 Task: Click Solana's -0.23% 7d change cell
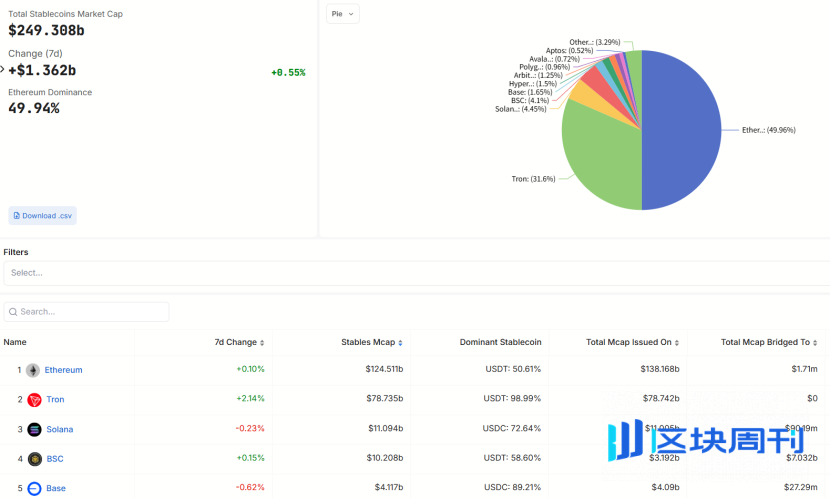click(x=250, y=428)
